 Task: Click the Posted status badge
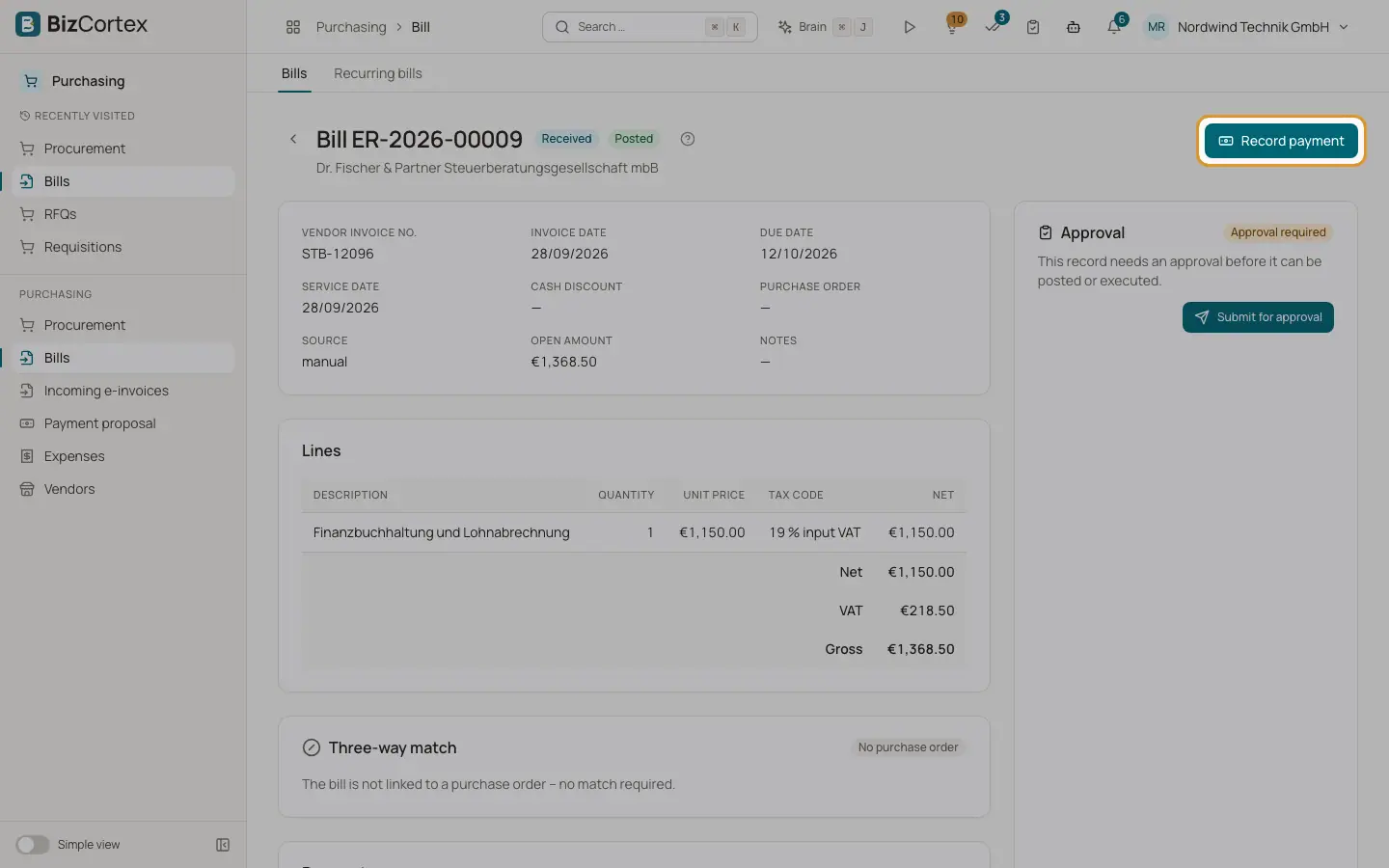tap(634, 139)
